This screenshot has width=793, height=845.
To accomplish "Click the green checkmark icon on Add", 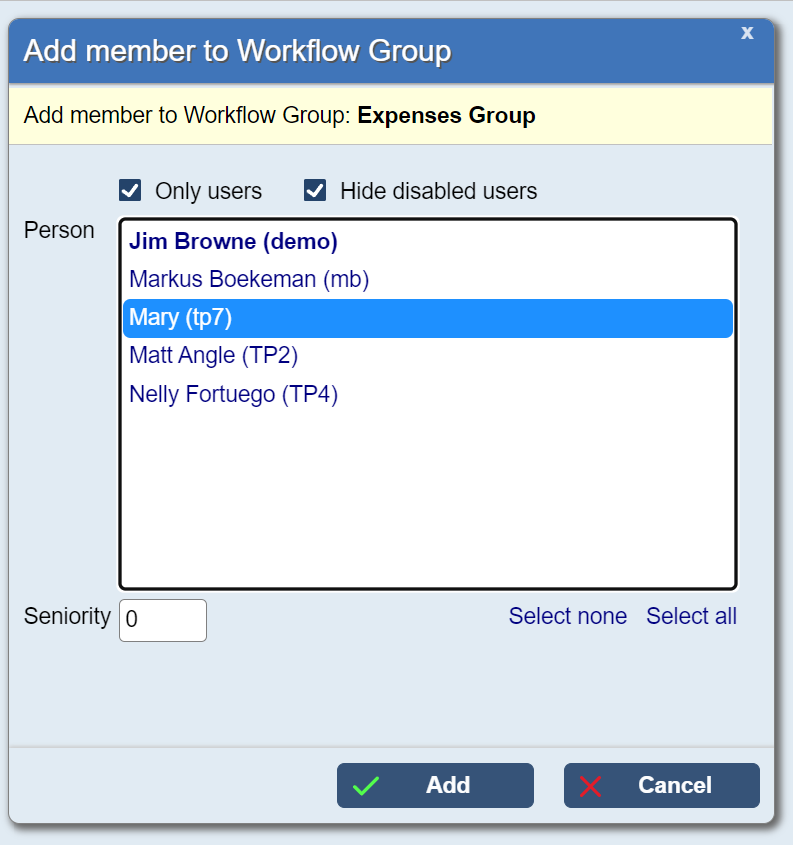I will pos(366,786).
